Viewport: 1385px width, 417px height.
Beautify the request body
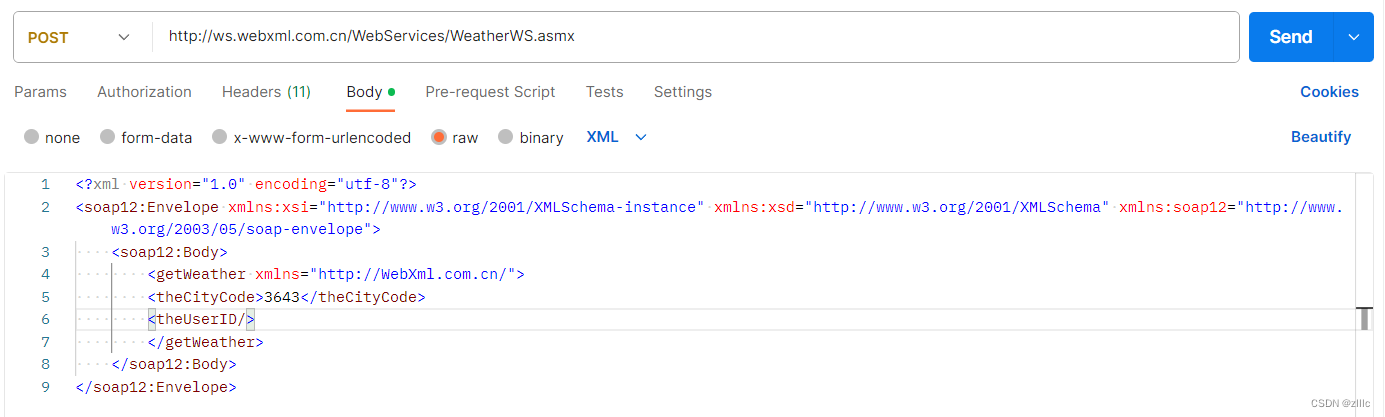point(1321,137)
